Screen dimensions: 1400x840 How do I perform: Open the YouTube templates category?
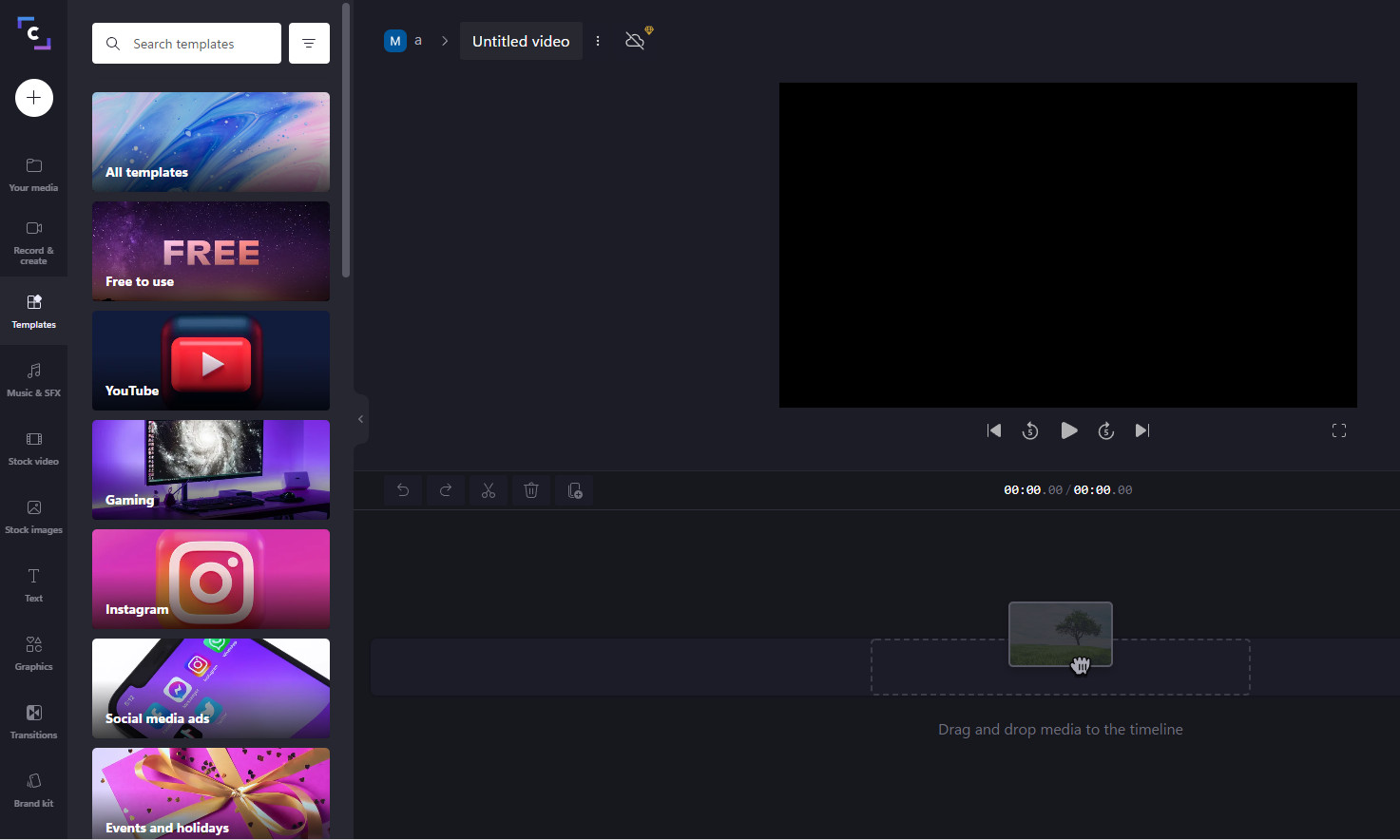[211, 361]
